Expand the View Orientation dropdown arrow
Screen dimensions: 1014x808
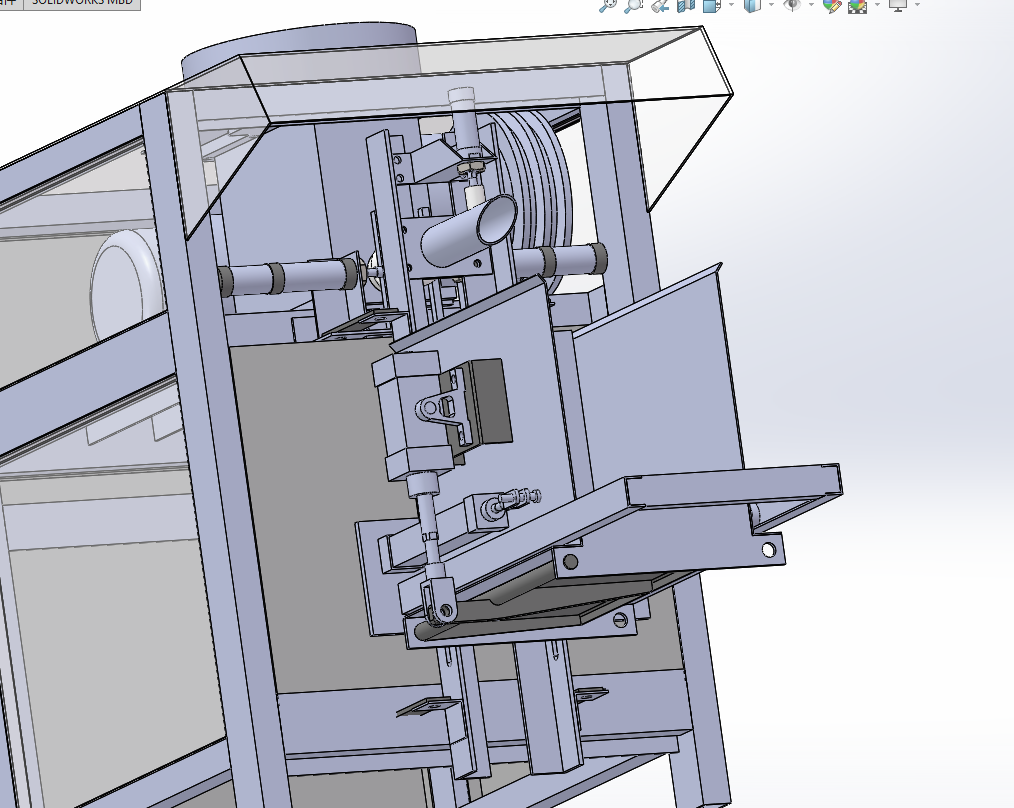(731, 5)
